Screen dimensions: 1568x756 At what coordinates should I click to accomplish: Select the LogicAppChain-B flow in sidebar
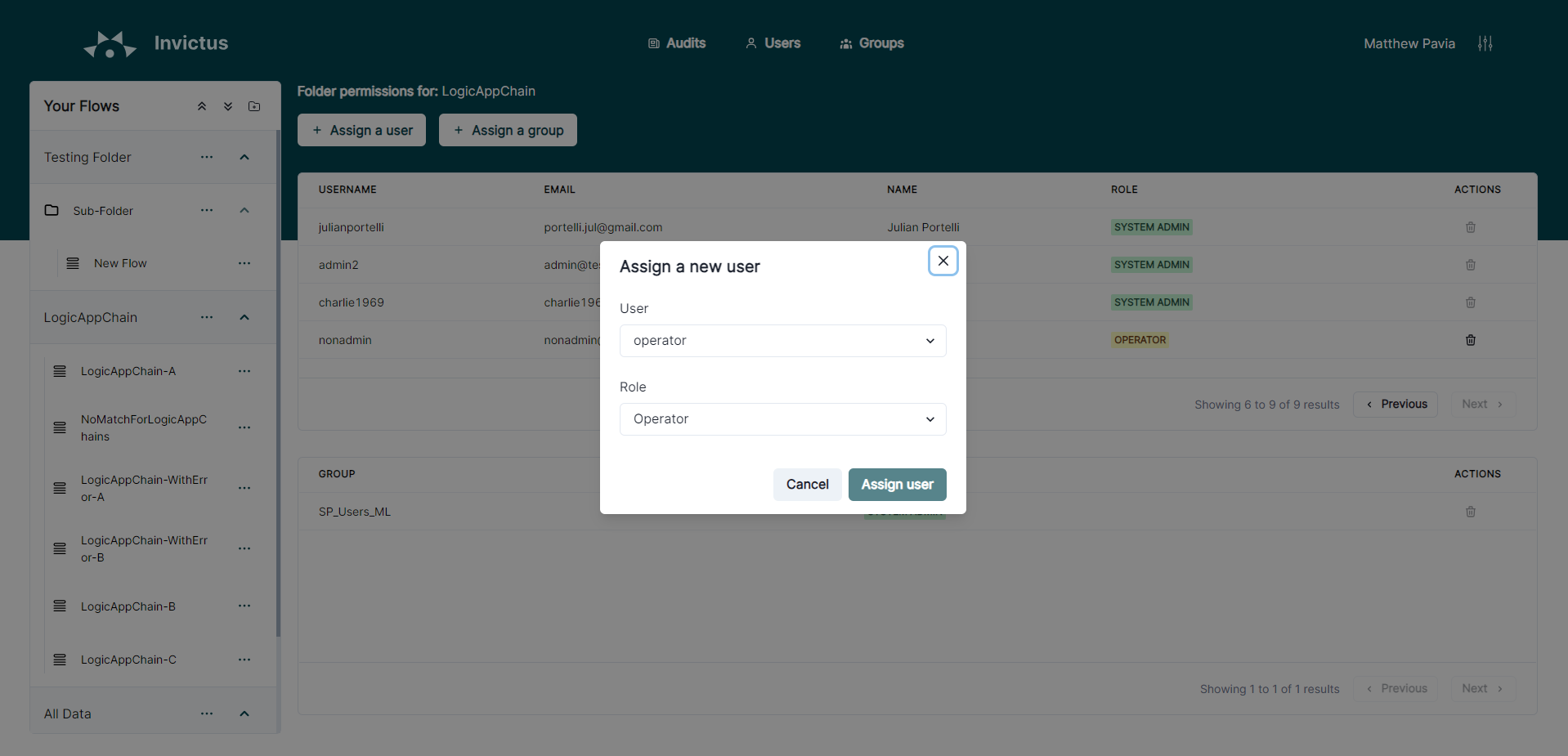coord(128,606)
